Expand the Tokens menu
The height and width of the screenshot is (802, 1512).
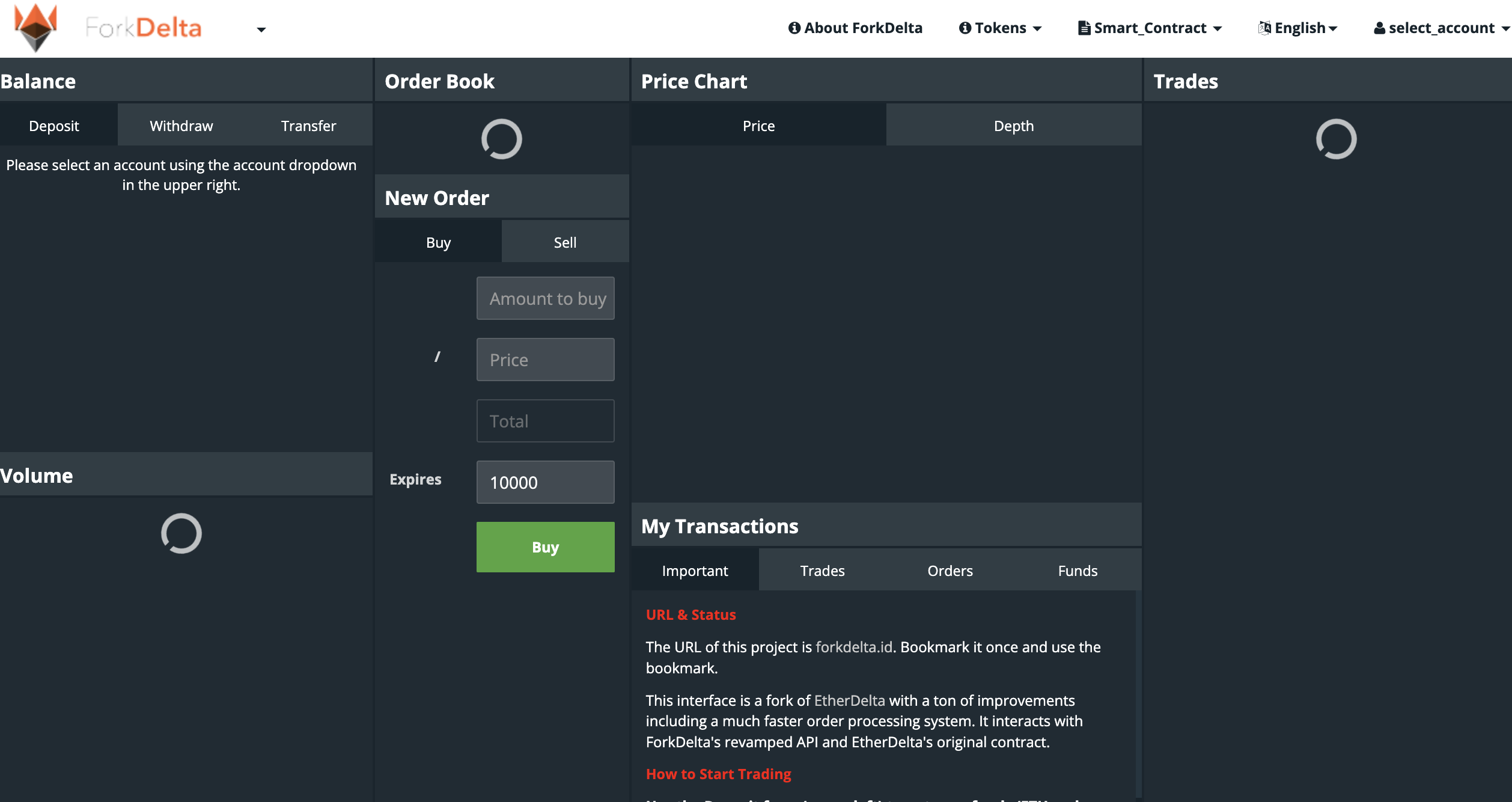pyautogui.click(x=1001, y=28)
